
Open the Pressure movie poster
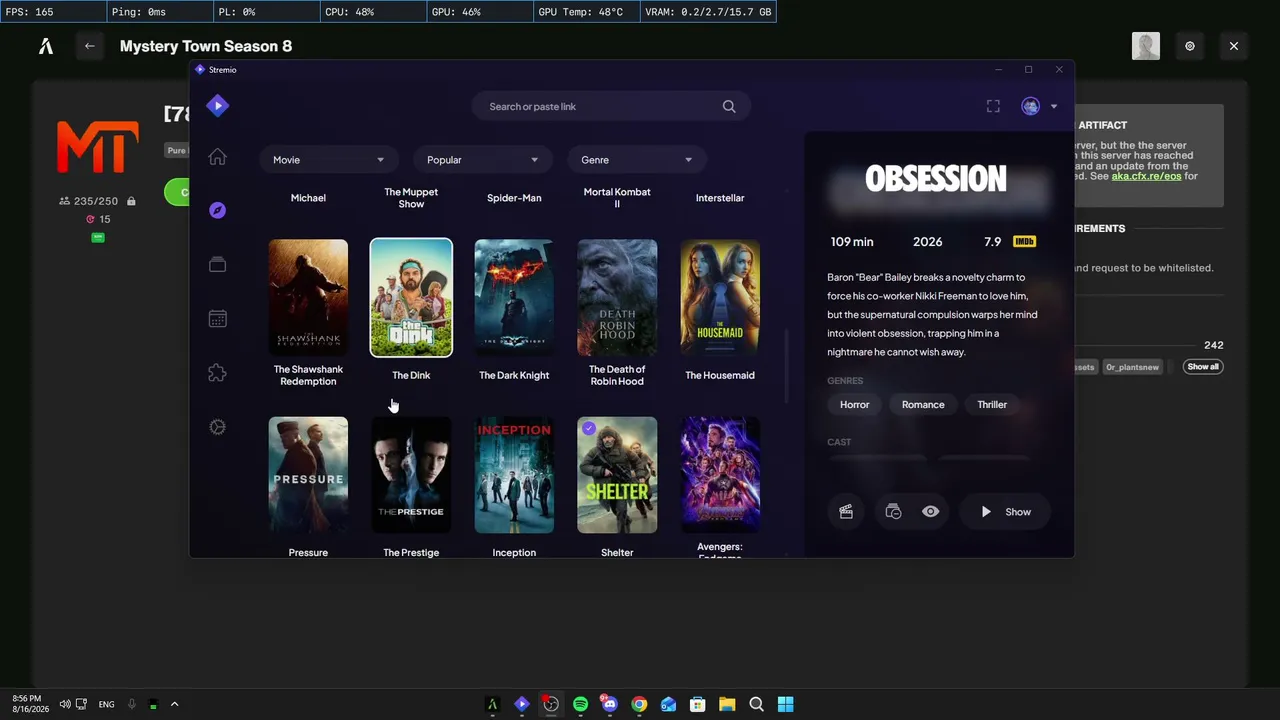pos(308,475)
